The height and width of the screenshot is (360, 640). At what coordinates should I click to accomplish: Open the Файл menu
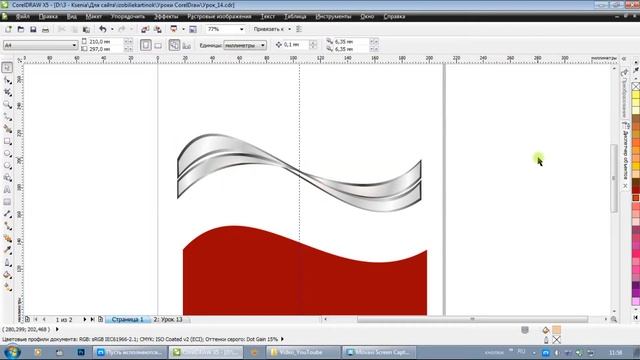click(22, 17)
